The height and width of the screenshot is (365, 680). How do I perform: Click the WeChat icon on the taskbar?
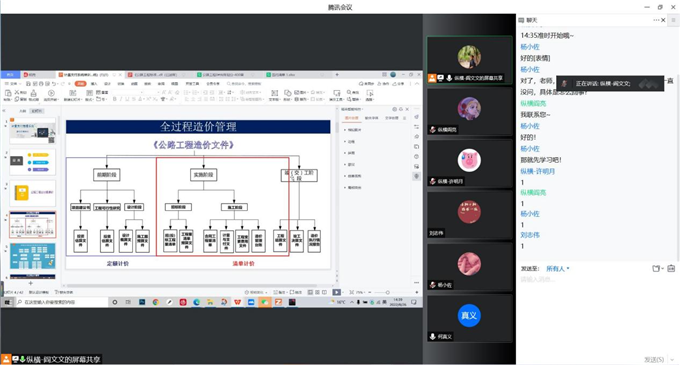coord(264,302)
